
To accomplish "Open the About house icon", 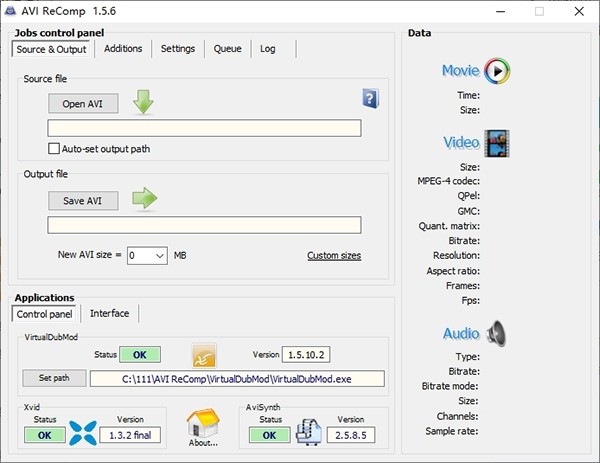I will click(x=202, y=425).
